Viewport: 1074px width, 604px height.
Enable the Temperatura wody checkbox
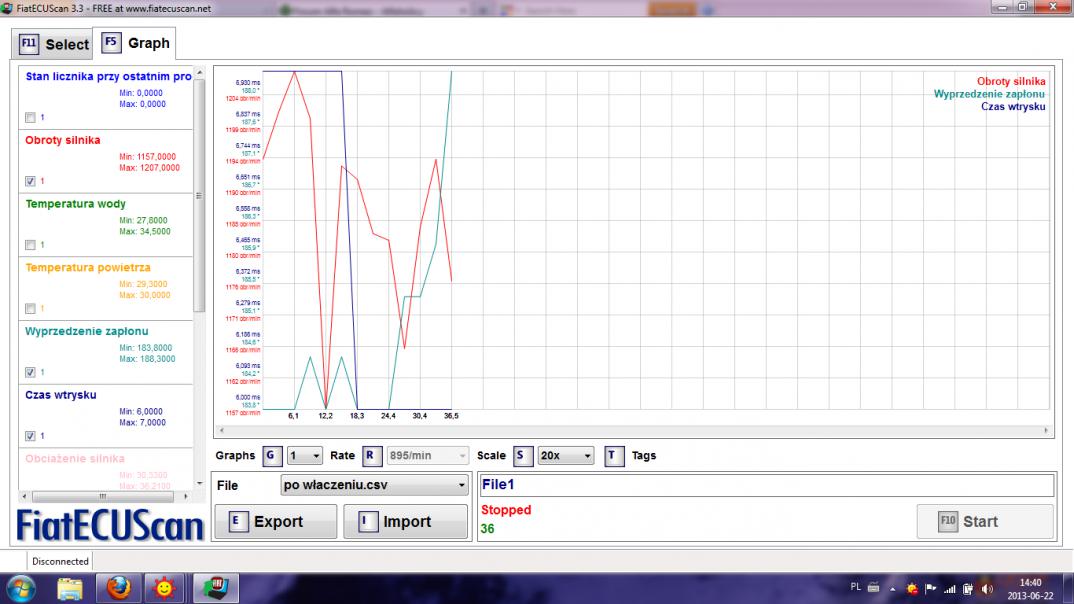tap(30, 245)
